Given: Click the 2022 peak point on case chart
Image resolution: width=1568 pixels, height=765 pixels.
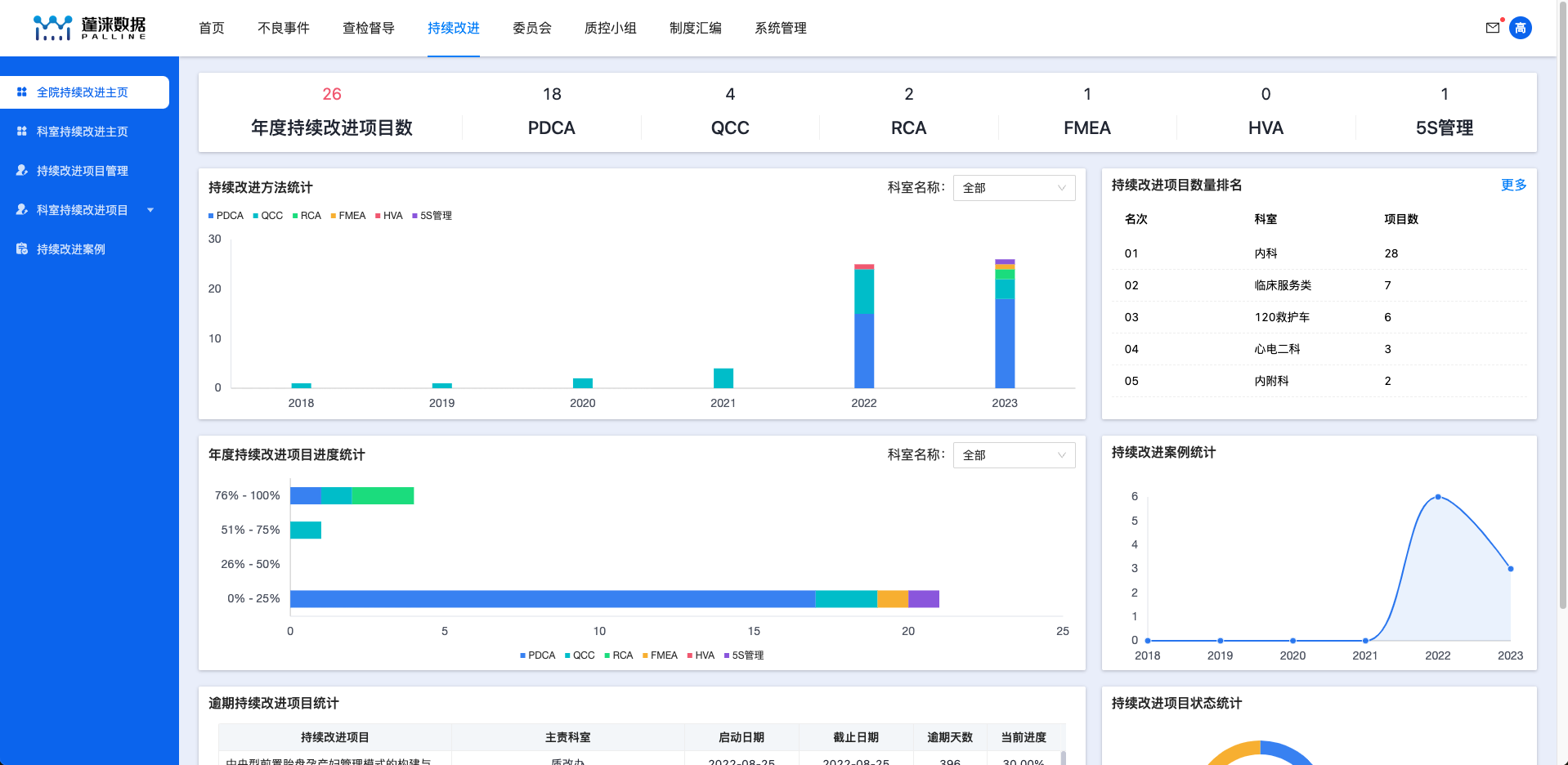Looking at the screenshot, I should click(1438, 497).
